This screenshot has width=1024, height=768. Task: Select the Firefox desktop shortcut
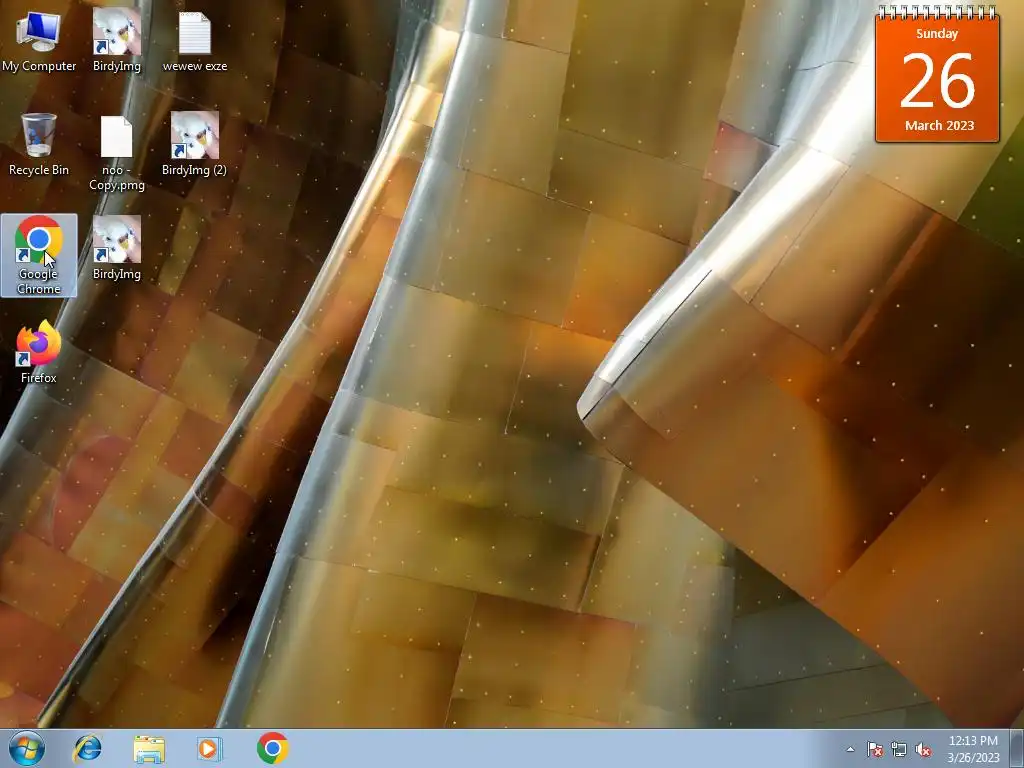39,353
